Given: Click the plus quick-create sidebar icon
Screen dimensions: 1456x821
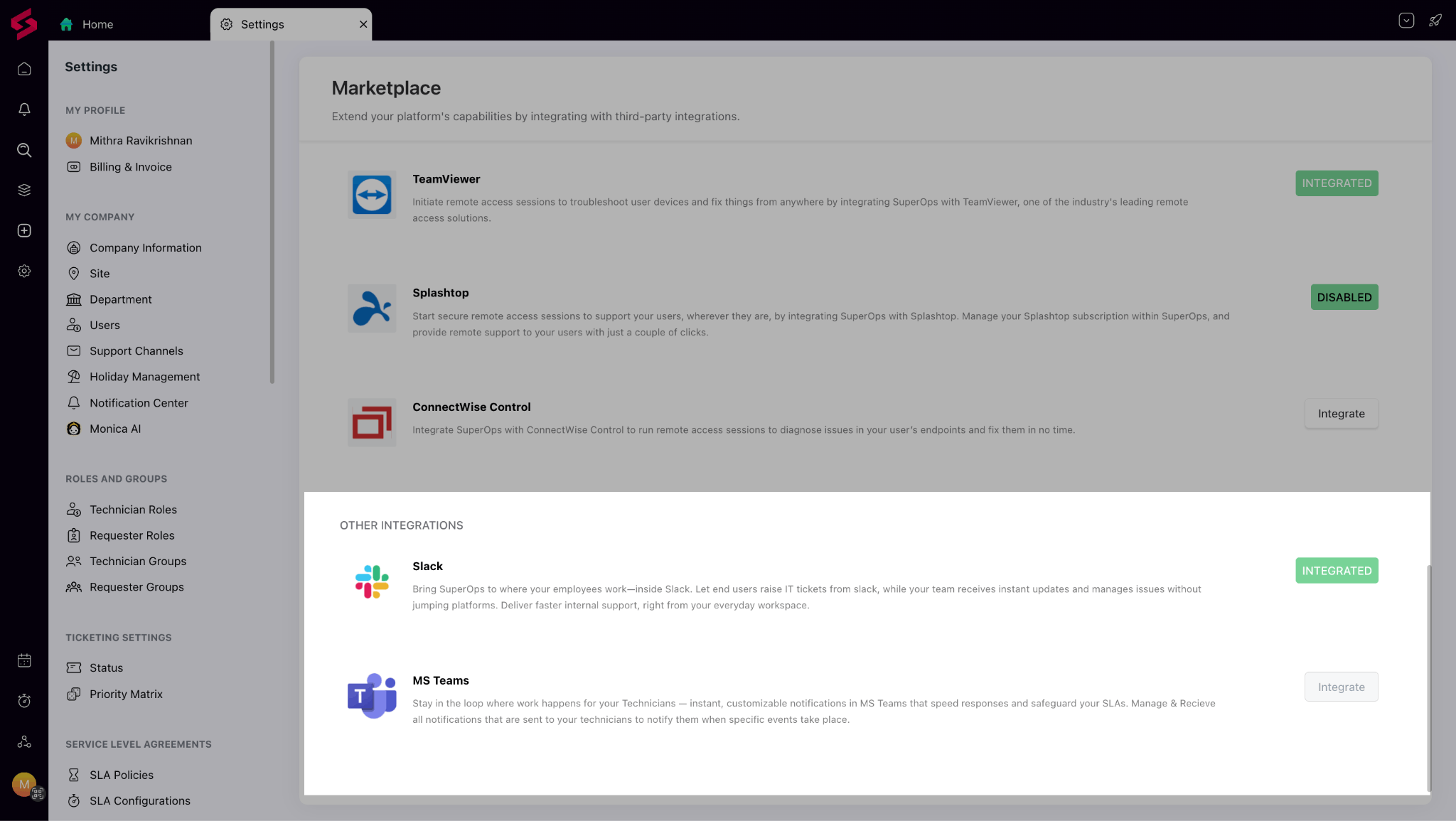Looking at the screenshot, I should coord(24,230).
